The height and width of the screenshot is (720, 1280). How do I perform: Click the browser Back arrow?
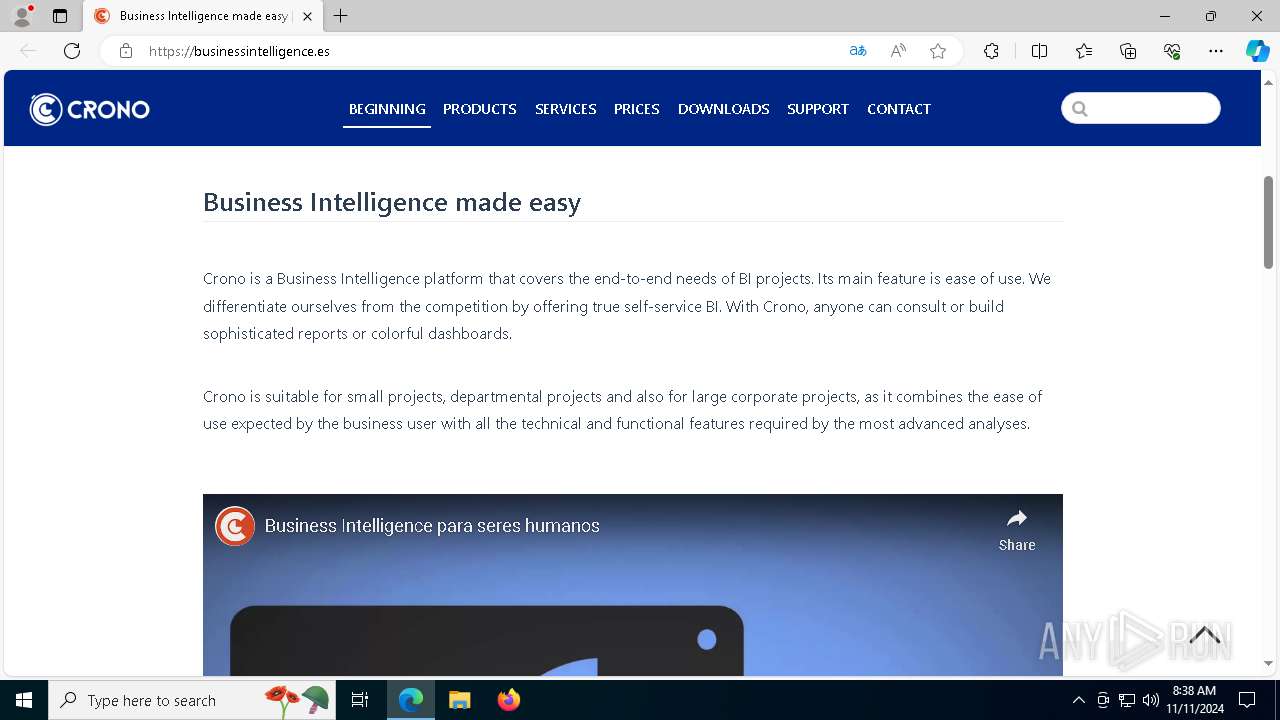28,51
